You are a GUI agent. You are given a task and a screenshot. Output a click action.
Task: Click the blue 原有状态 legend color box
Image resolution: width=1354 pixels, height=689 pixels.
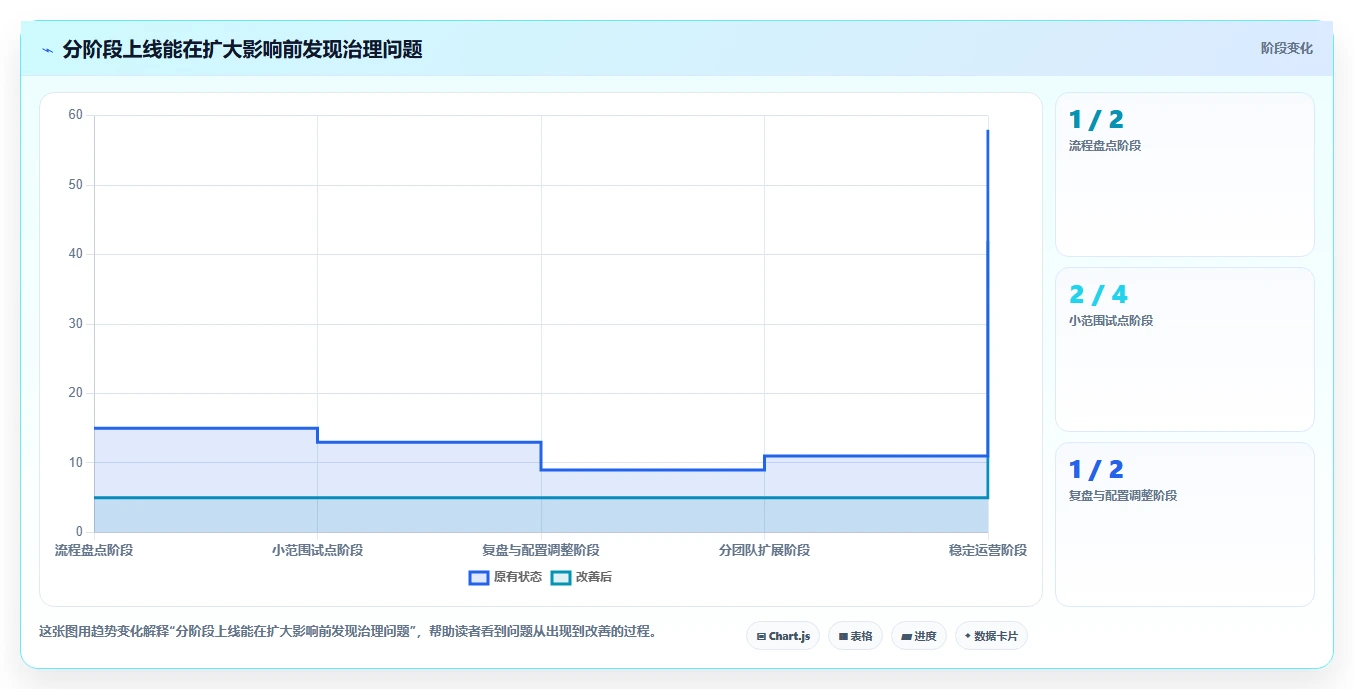[479, 577]
